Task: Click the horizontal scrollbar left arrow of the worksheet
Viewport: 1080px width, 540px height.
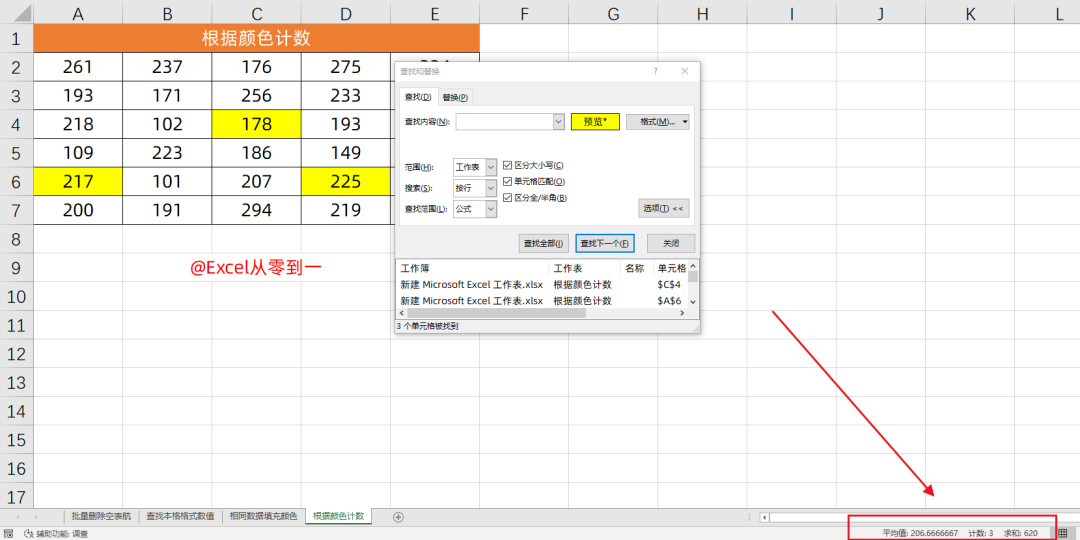Action: (764, 517)
